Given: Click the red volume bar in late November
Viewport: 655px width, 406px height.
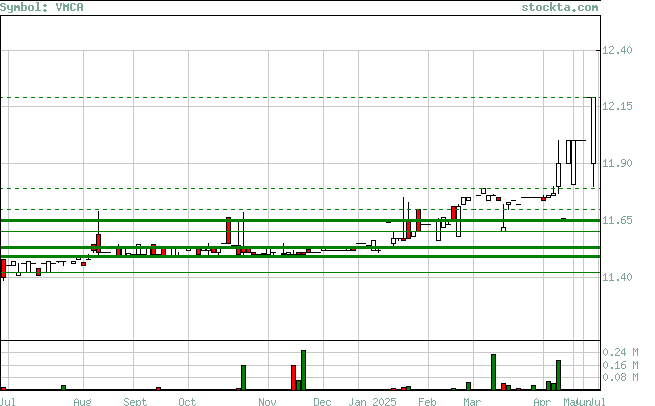Looking at the screenshot, I should 294,378.
